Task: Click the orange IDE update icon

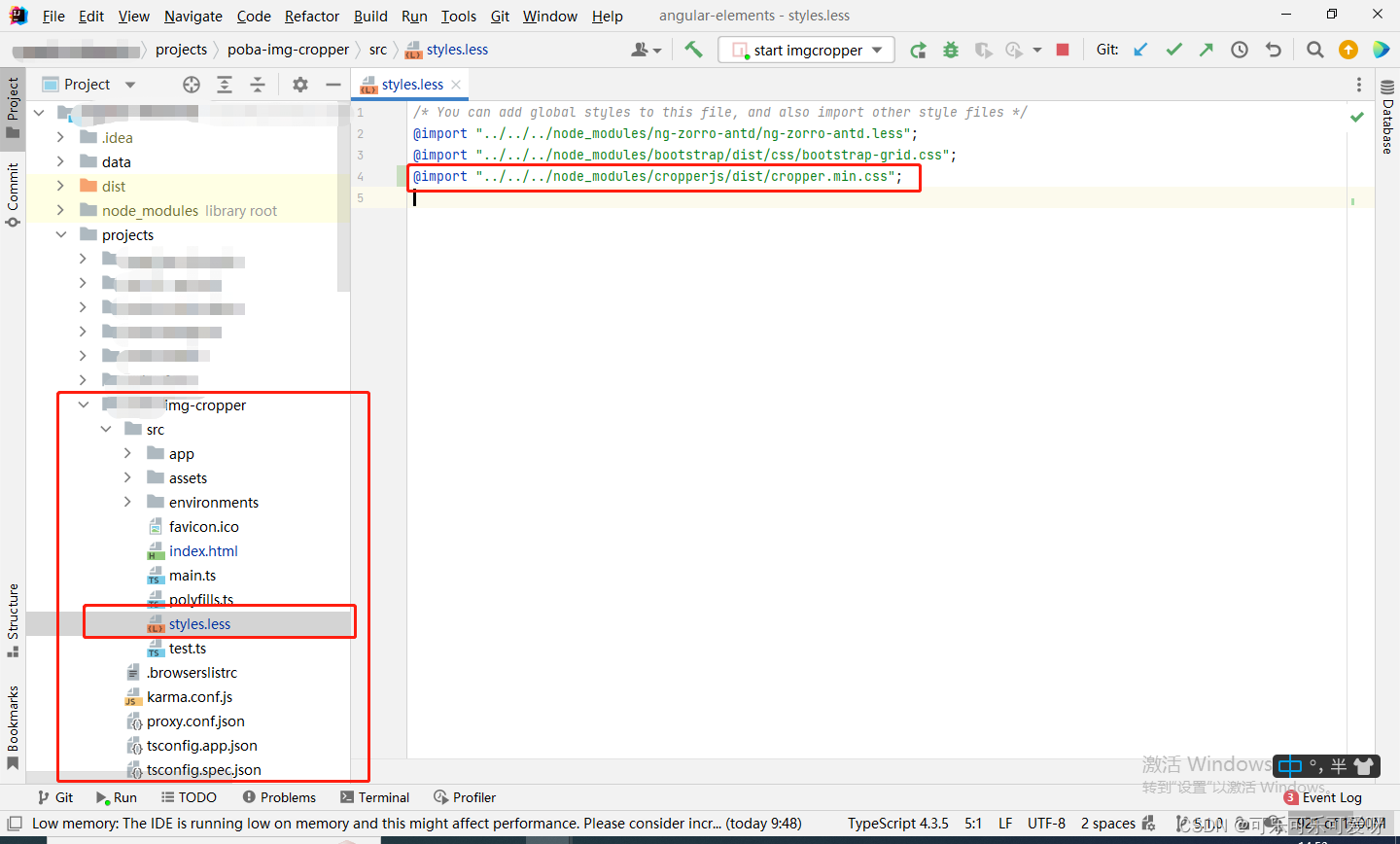Action: 1347,50
